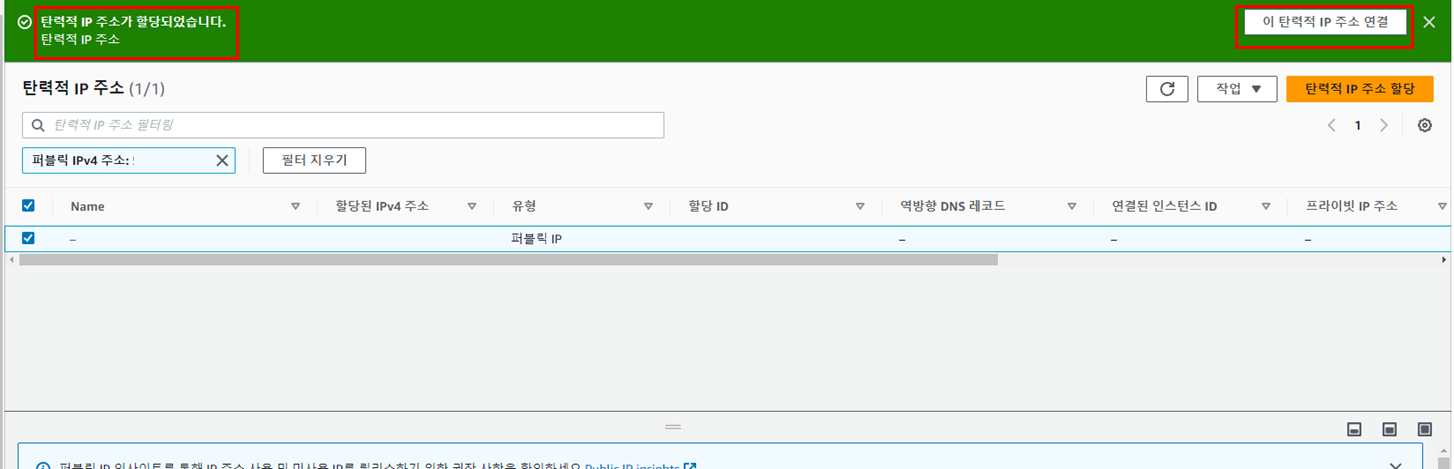Sort by 역방향 DNS 레코드 column
Viewport: 1454px width, 469px height.
tap(1071, 206)
